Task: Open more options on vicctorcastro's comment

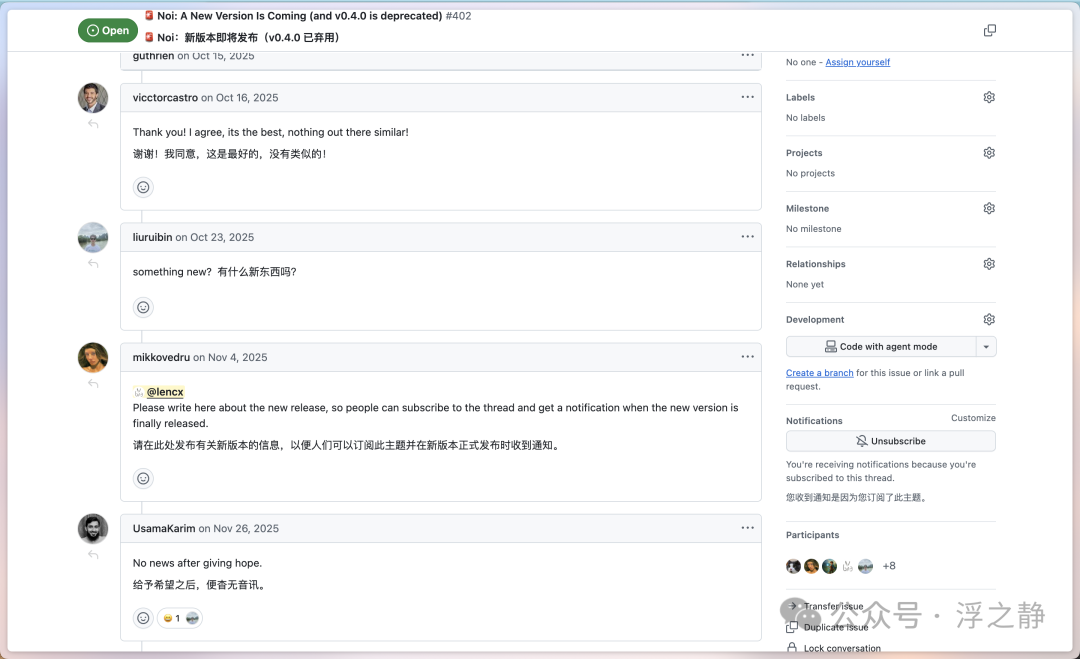Action: coord(747,97)
